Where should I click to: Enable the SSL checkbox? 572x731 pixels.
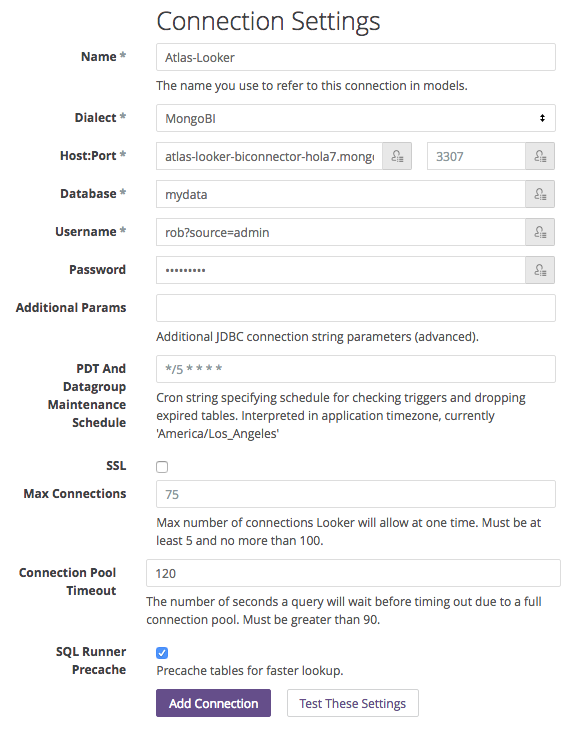pyautogui.click(x=162, y=467)
